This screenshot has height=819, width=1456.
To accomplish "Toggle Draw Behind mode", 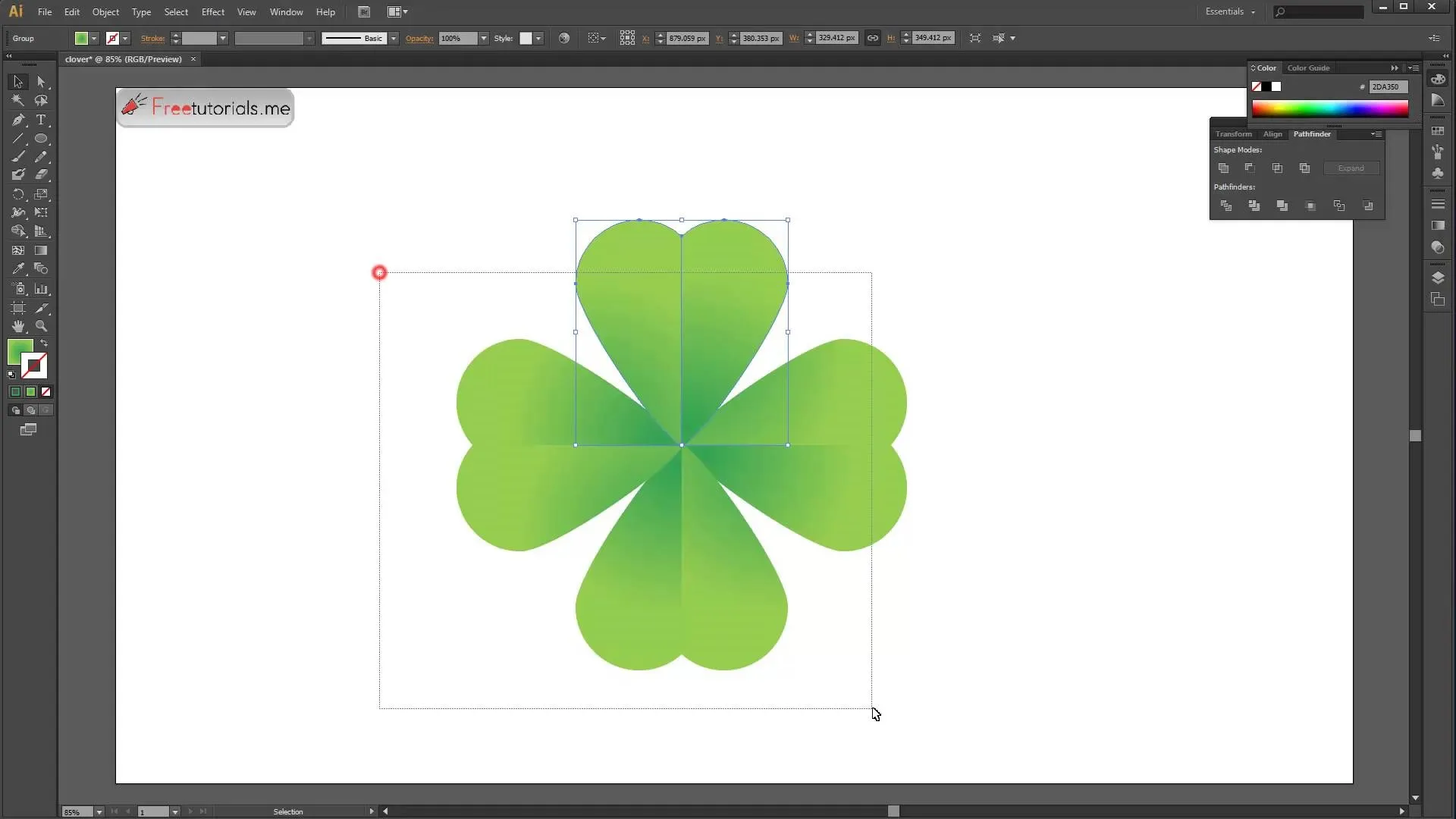I will coord(30,410).
